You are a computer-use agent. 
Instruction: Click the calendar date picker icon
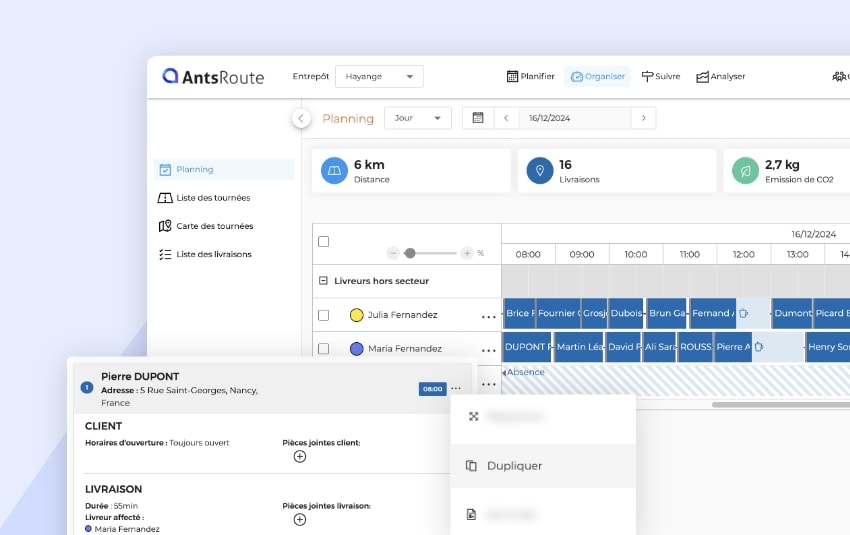click(478, 118)
